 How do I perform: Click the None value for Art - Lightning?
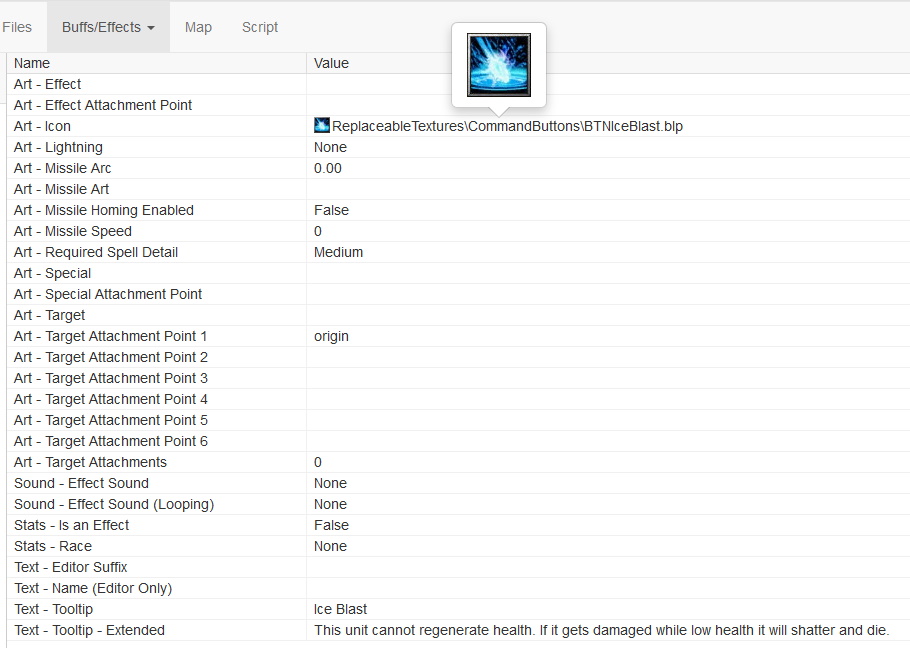pyautogui.click(x=330, y=147)
